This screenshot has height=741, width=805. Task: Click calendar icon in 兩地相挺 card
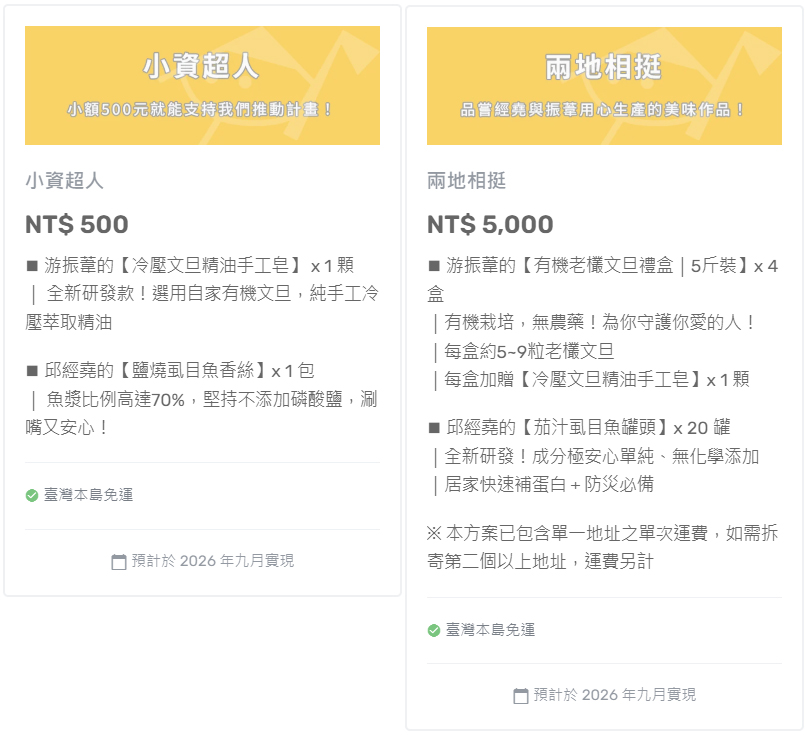pyautogui.click(x=521, y=696)
